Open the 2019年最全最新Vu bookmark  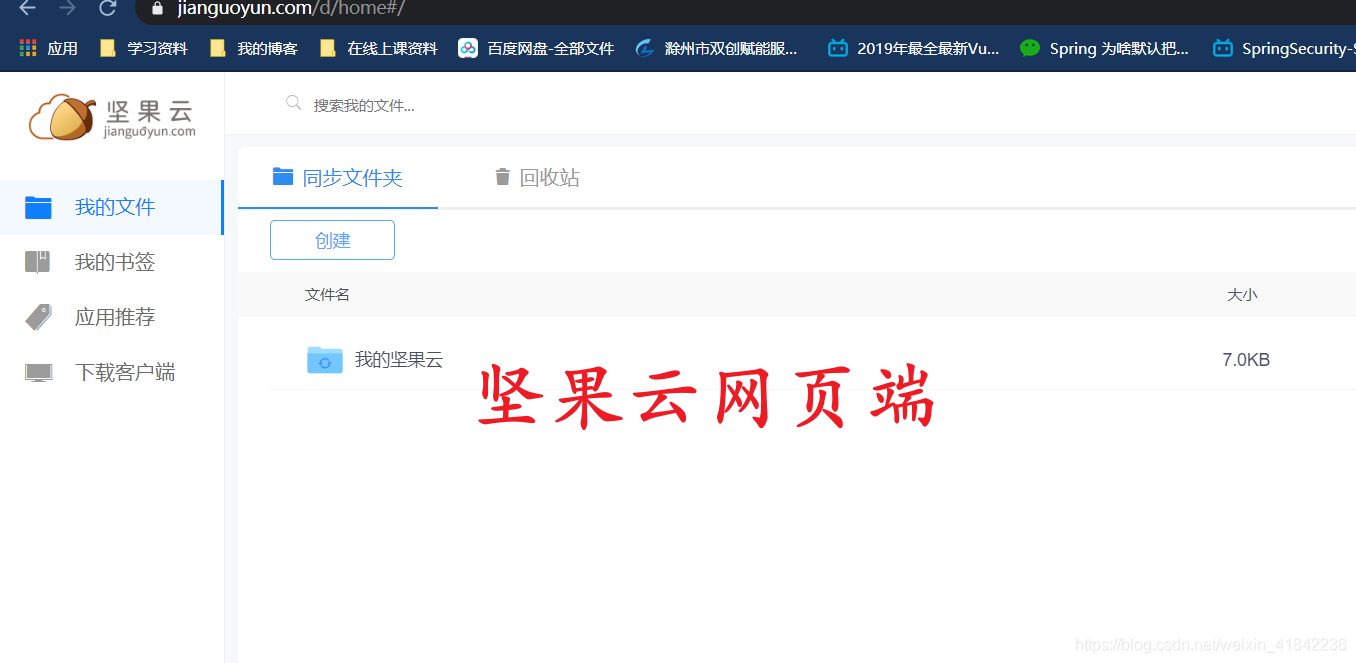[x=914, y=48]
